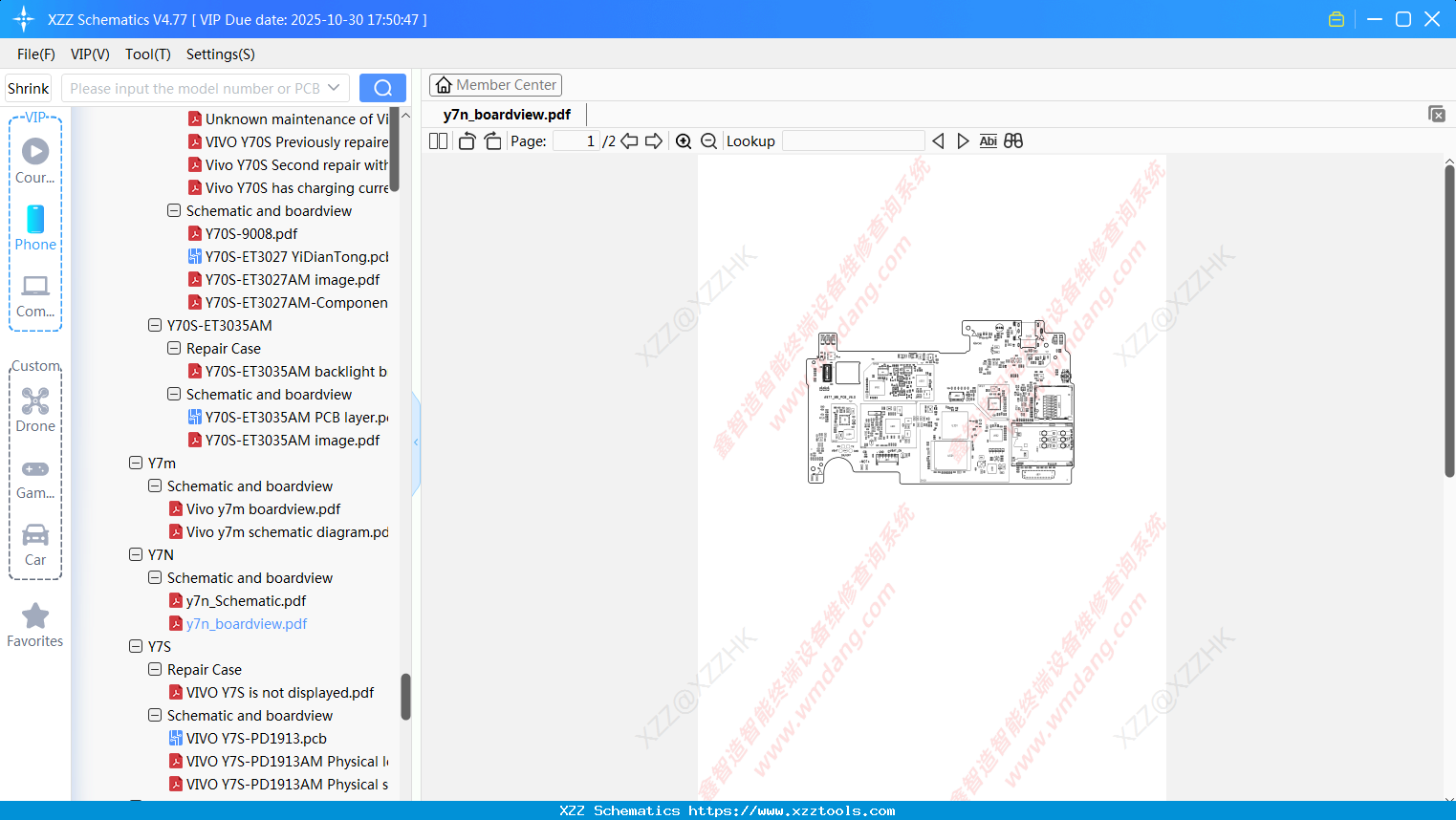1456x820 pixels.
Task: Click the PDF viewer vertical scrollbar
Action: (x=1449, y=320)
